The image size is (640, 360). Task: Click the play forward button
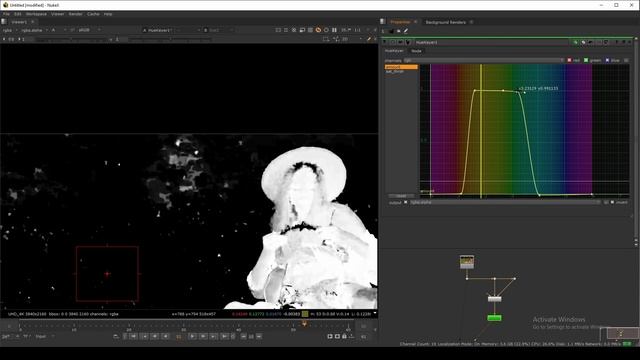point(192,336)
